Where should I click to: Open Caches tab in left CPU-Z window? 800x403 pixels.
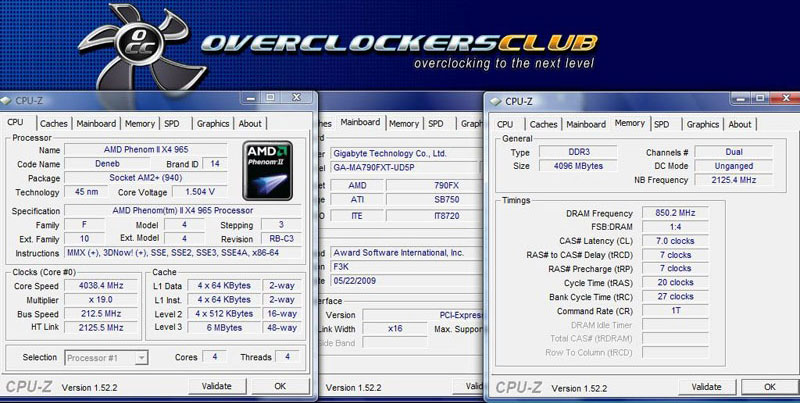(54, 123)
